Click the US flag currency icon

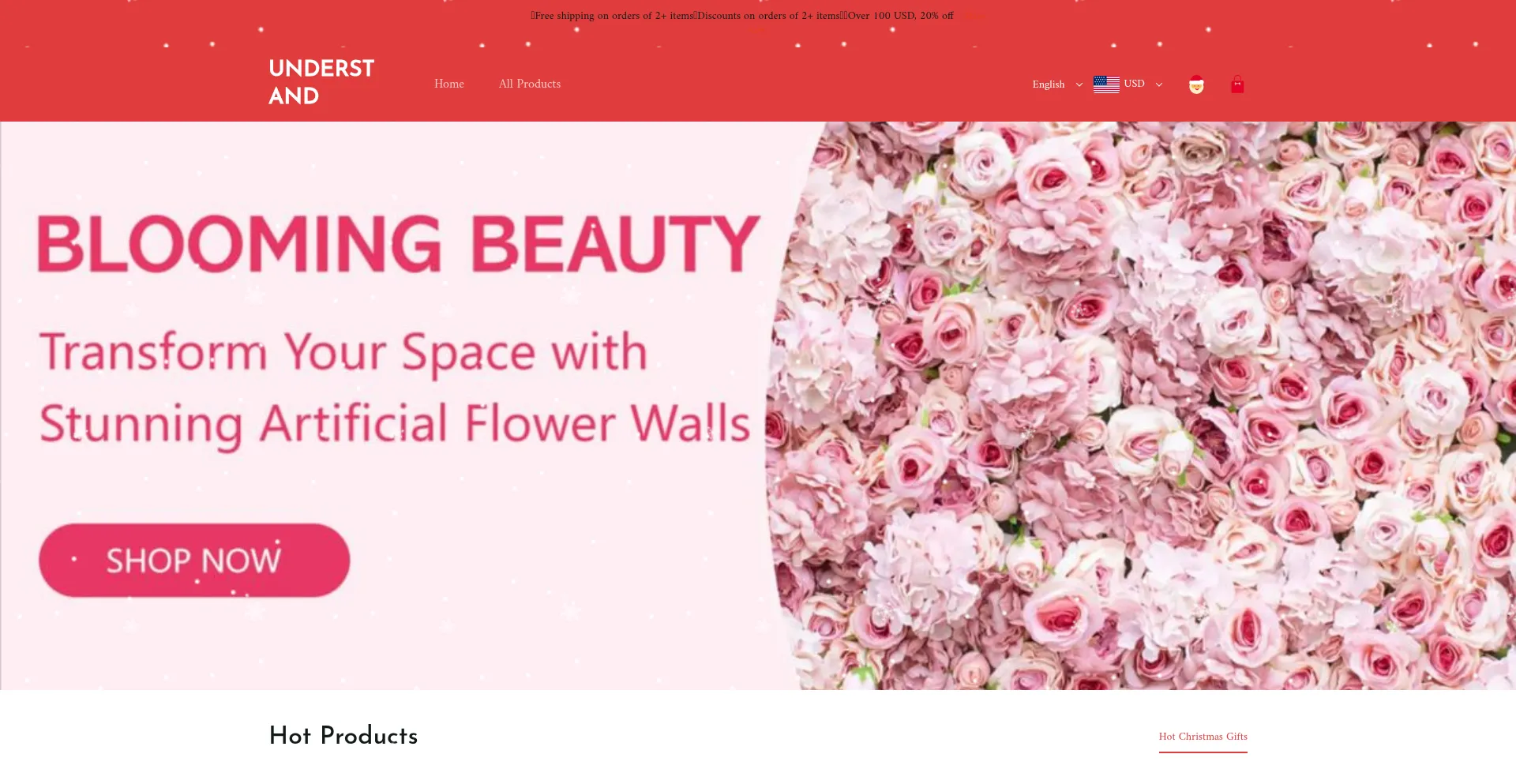[x=1106, y=84]
